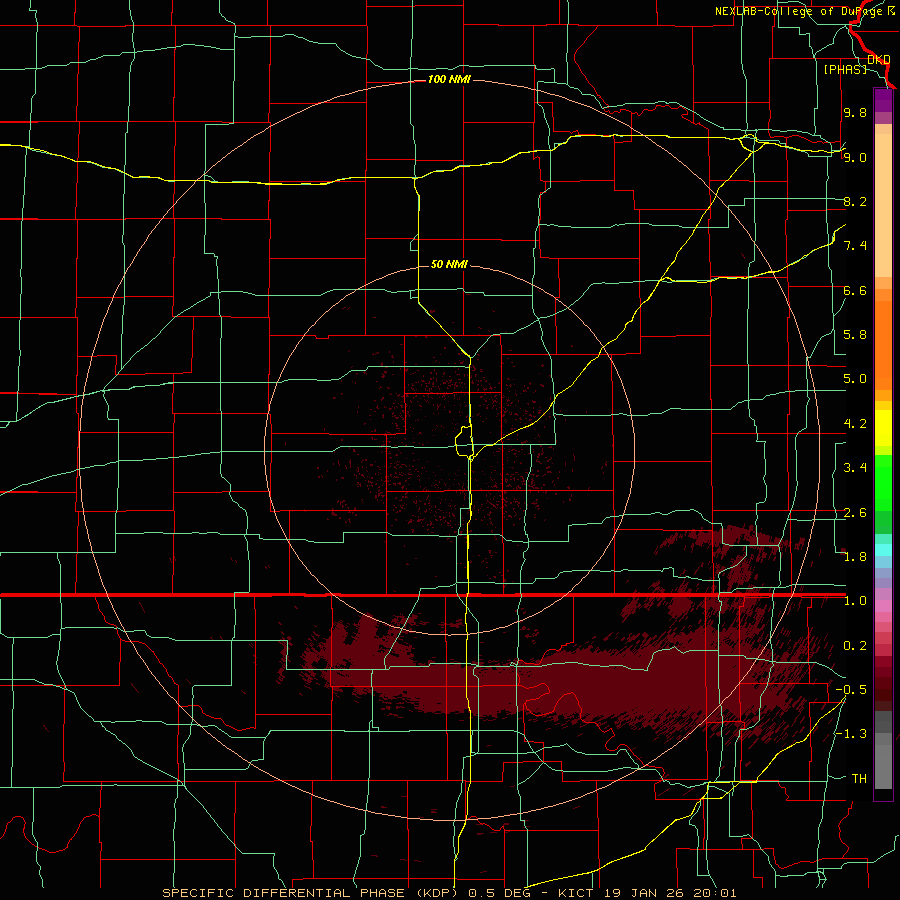Click the 100 NMI range ring label
Image resolution: width=900 pixels, height=900 pixels.
click(x=449, y=79)
